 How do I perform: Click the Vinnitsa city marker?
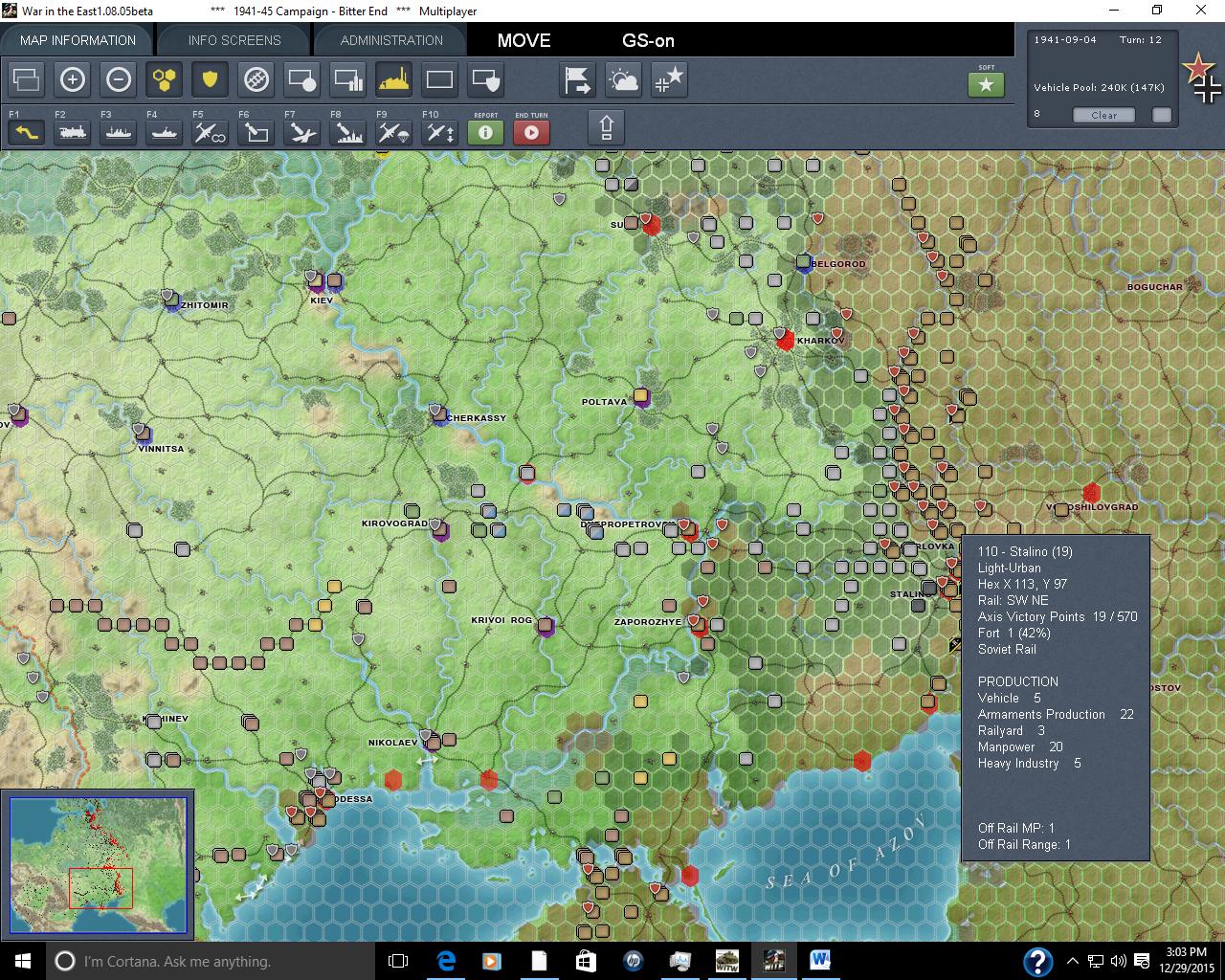click(143, 434)
